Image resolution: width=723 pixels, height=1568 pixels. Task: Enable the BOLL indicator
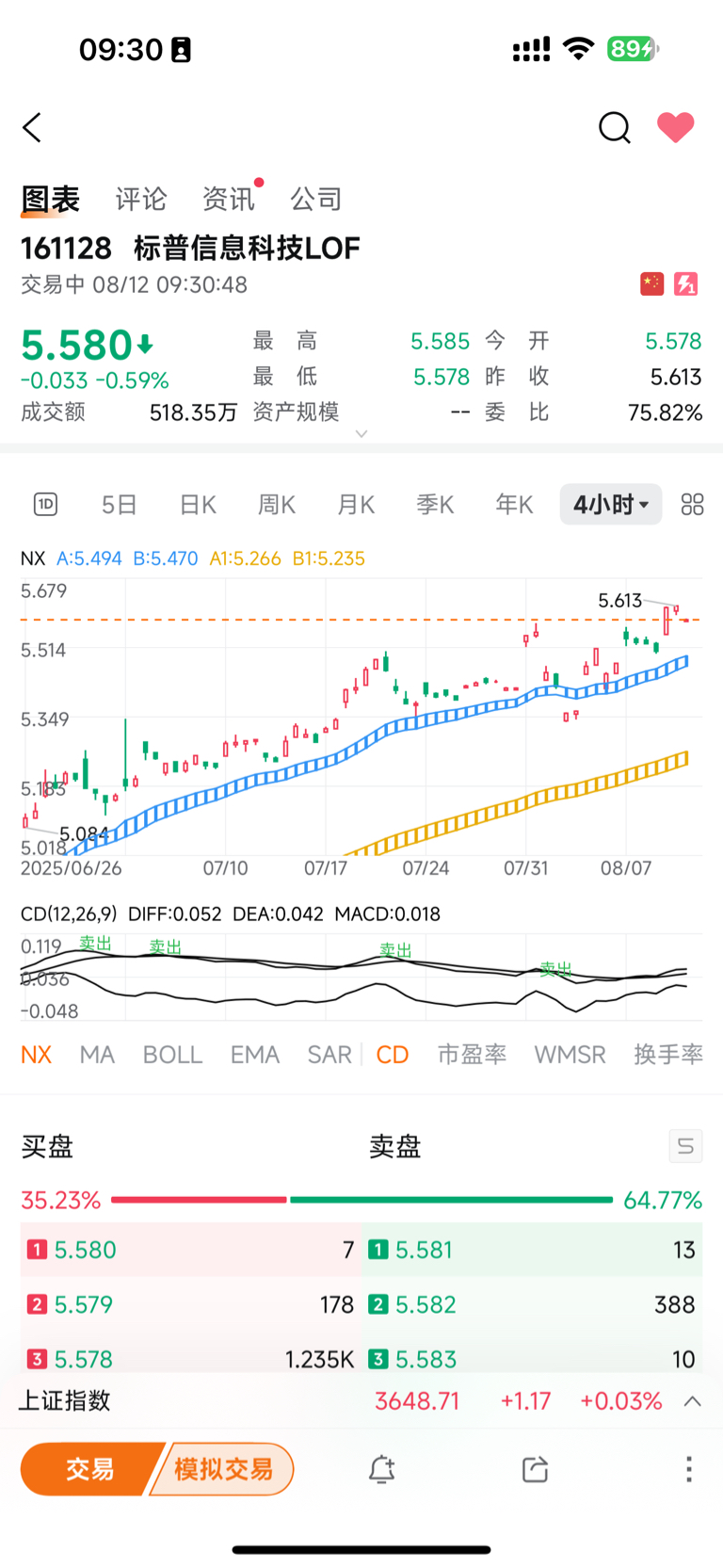(x=172, y=1055)
